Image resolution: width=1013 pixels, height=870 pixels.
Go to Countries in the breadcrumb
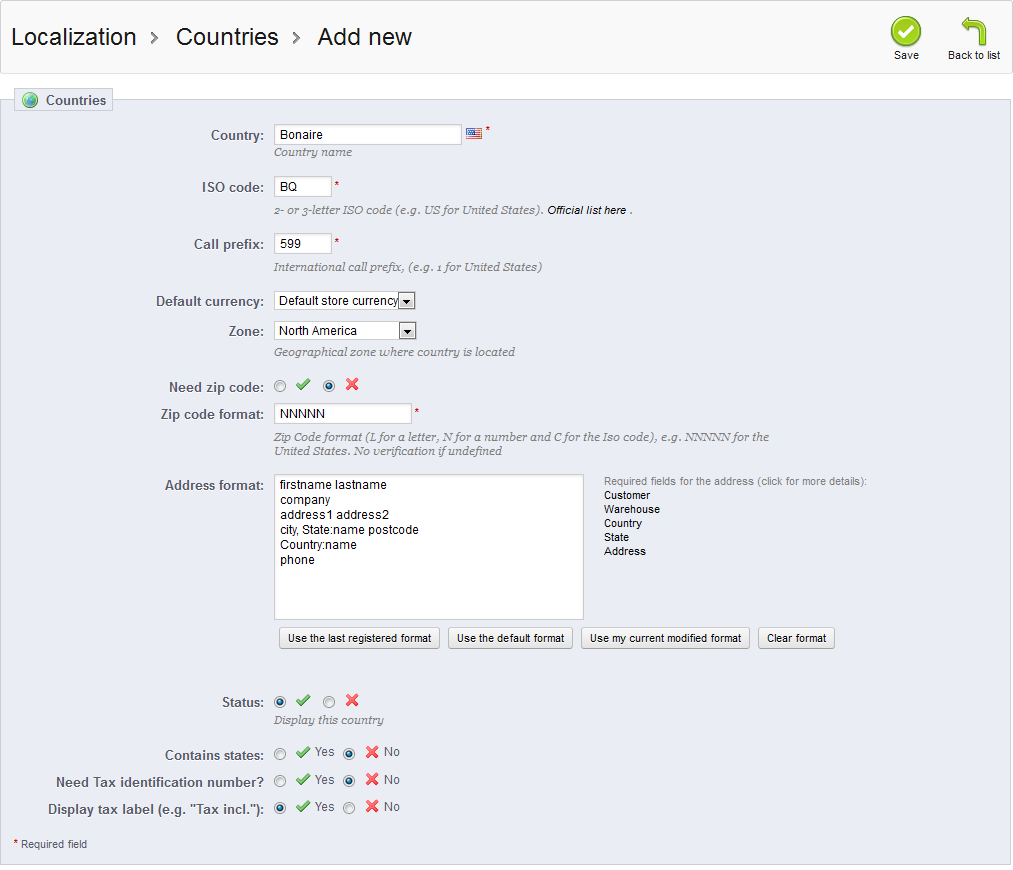227,37
